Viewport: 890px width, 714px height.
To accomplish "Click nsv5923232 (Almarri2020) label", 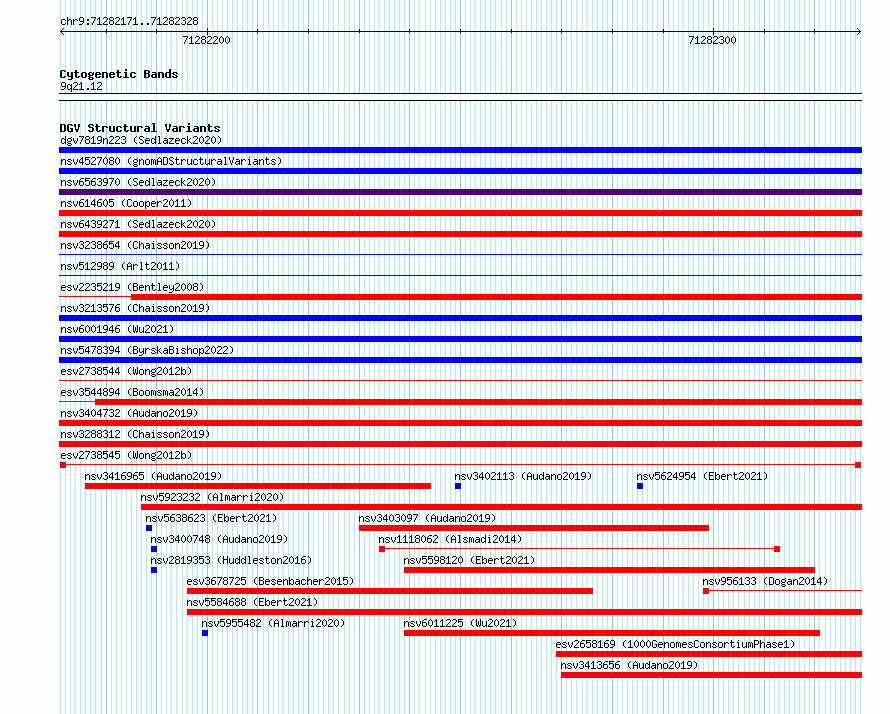I will [x=212, y=497].
